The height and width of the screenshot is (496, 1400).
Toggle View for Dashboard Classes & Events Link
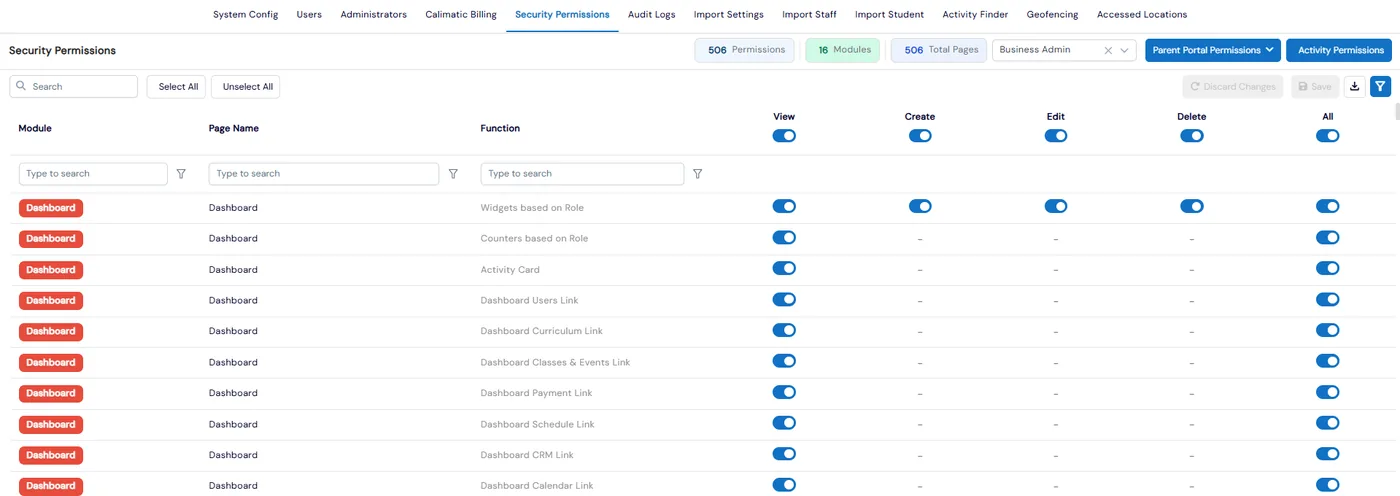784,361
